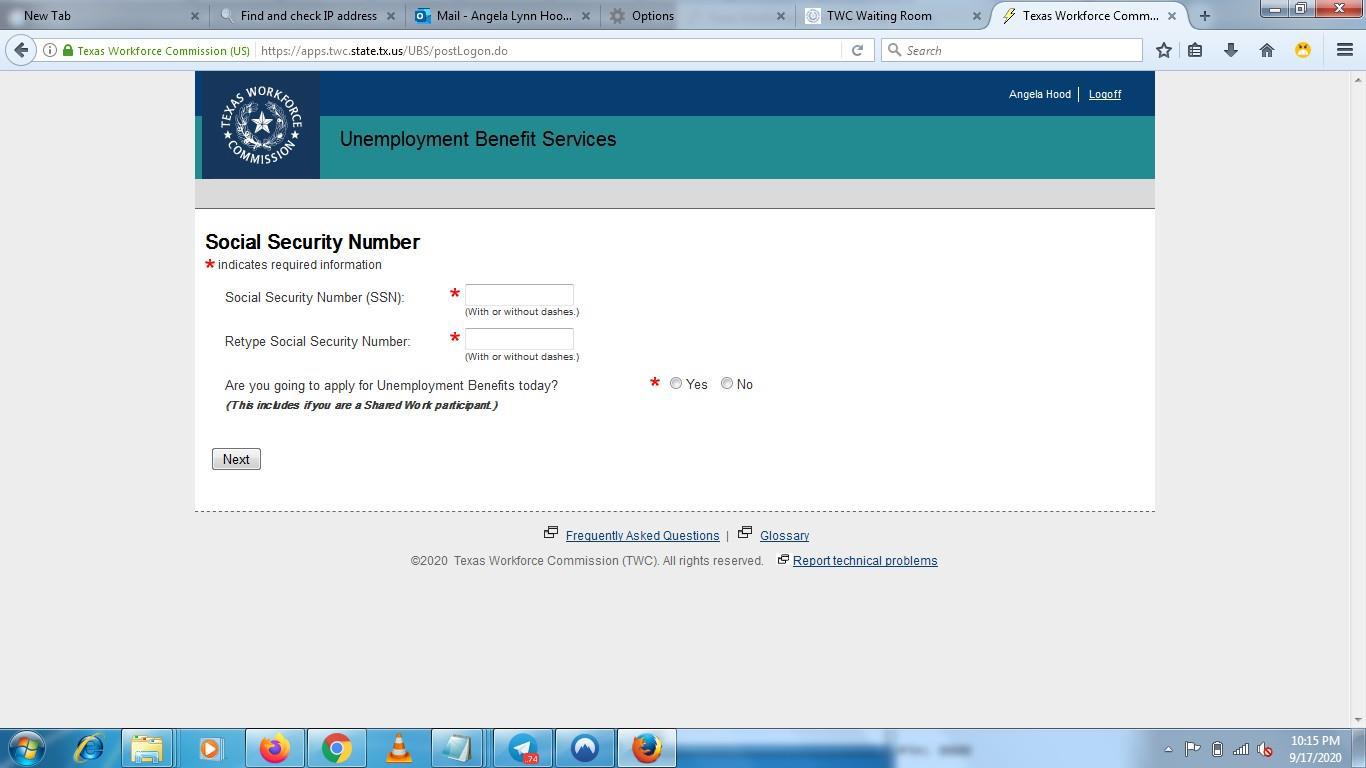Click the Social Security Number heading

(x=312, y=242)
